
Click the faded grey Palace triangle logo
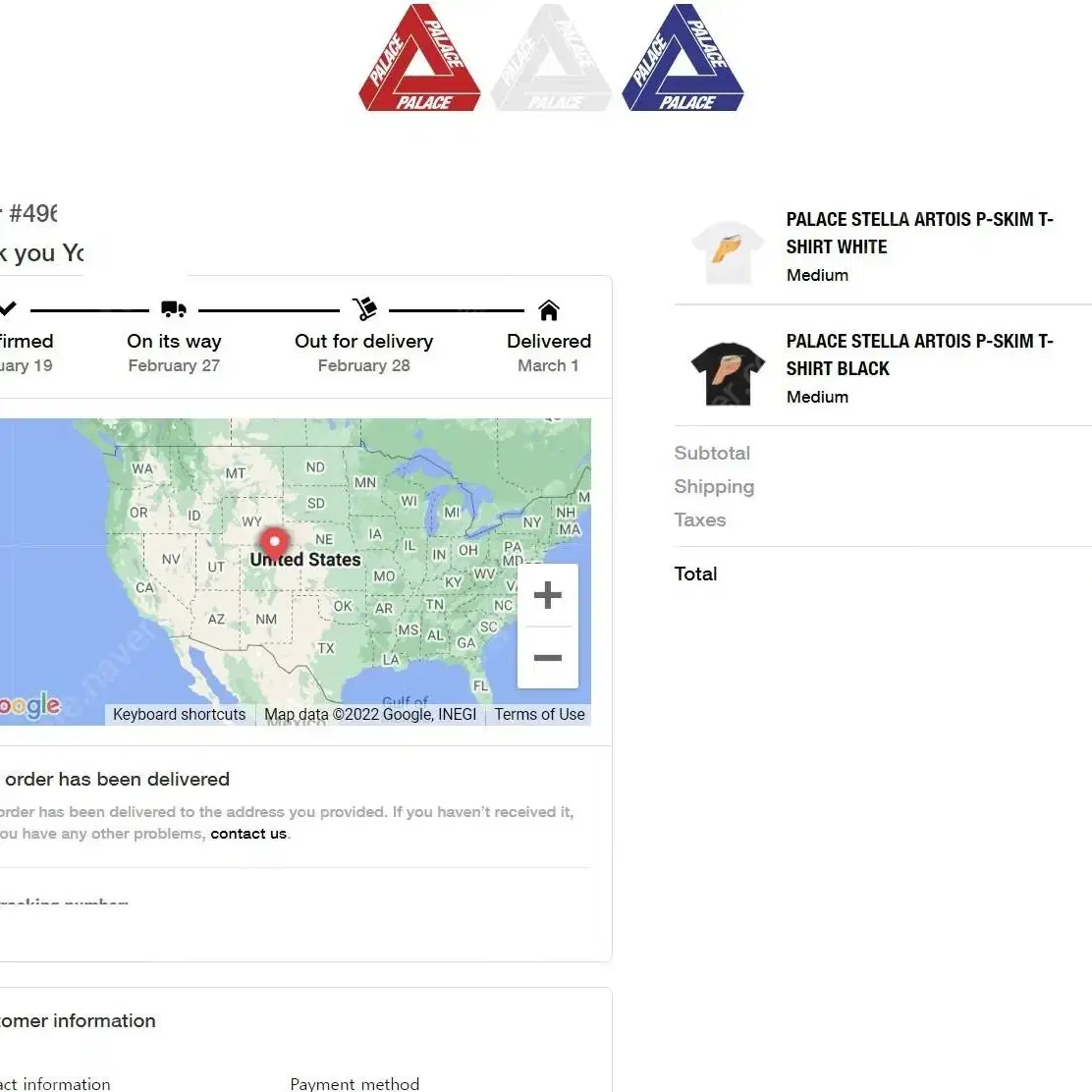click(x=551, y=58)
